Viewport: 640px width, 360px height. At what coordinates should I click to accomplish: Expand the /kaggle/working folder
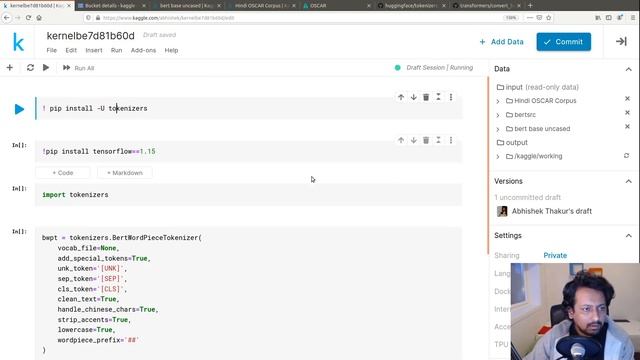click(x=498, y=157)
